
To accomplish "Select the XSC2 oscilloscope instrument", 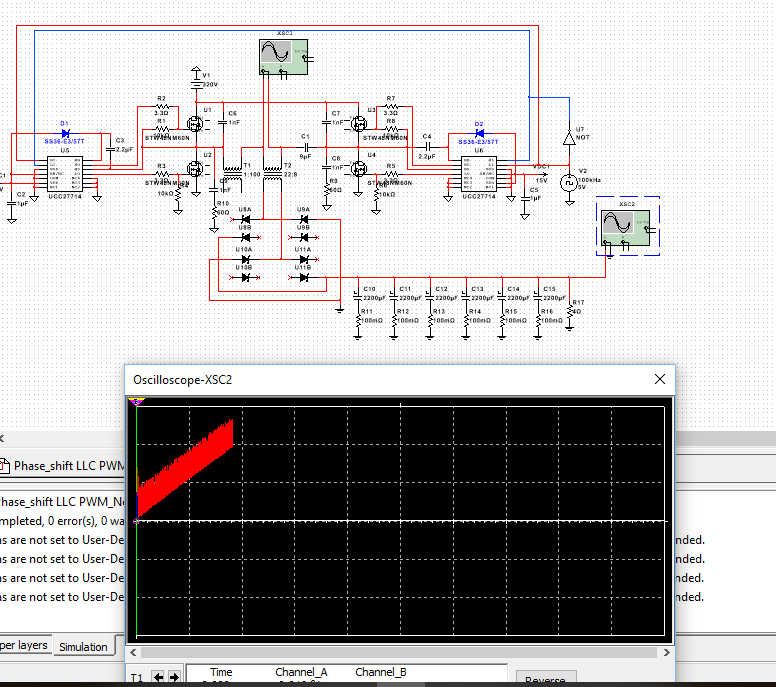I will tap(625, 227).
